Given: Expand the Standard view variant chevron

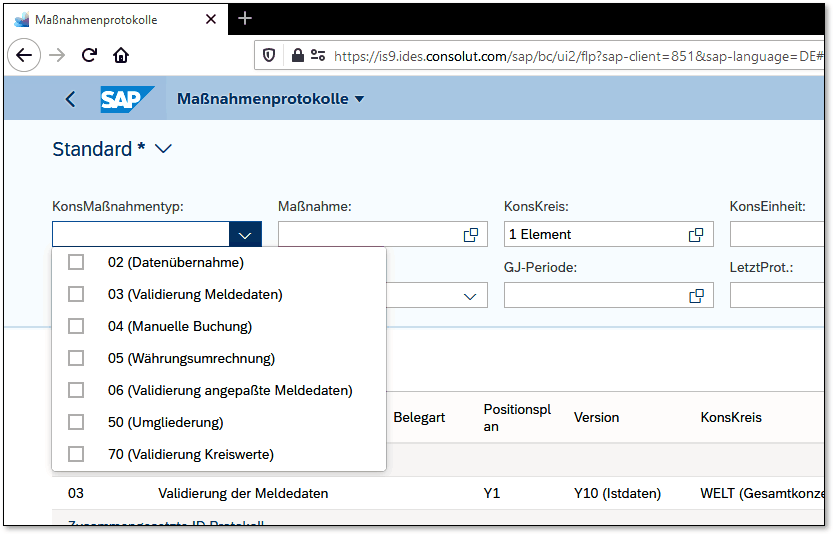Looking at the screenshot, I should pos(164,149).
